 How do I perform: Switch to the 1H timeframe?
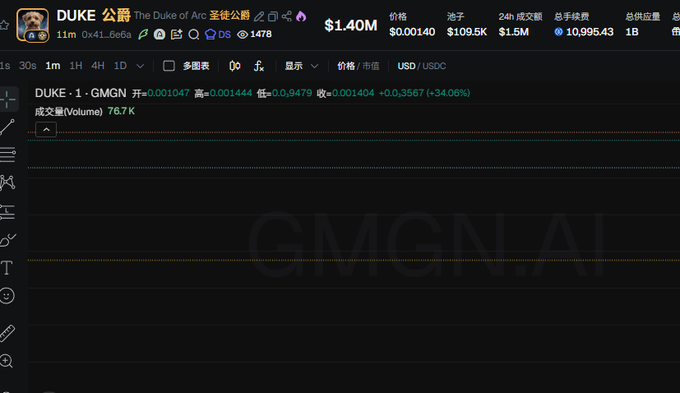pyautogui.click(x=76, y=66)
